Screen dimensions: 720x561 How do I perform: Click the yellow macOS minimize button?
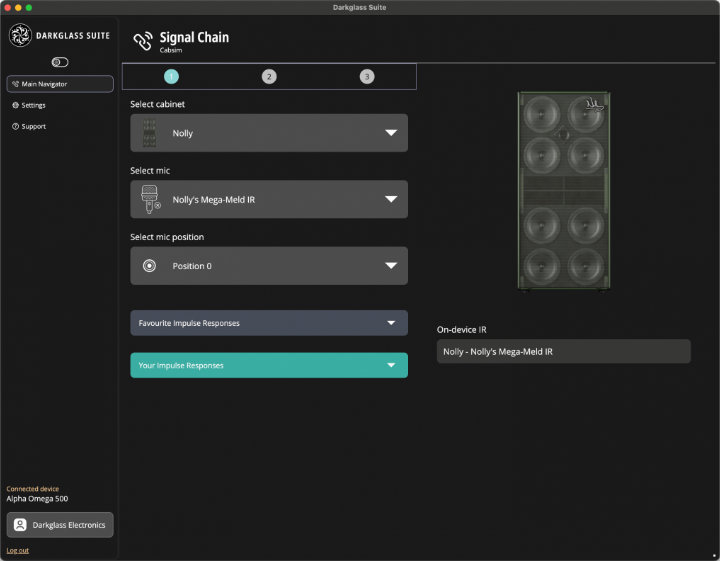click(18, 7)
